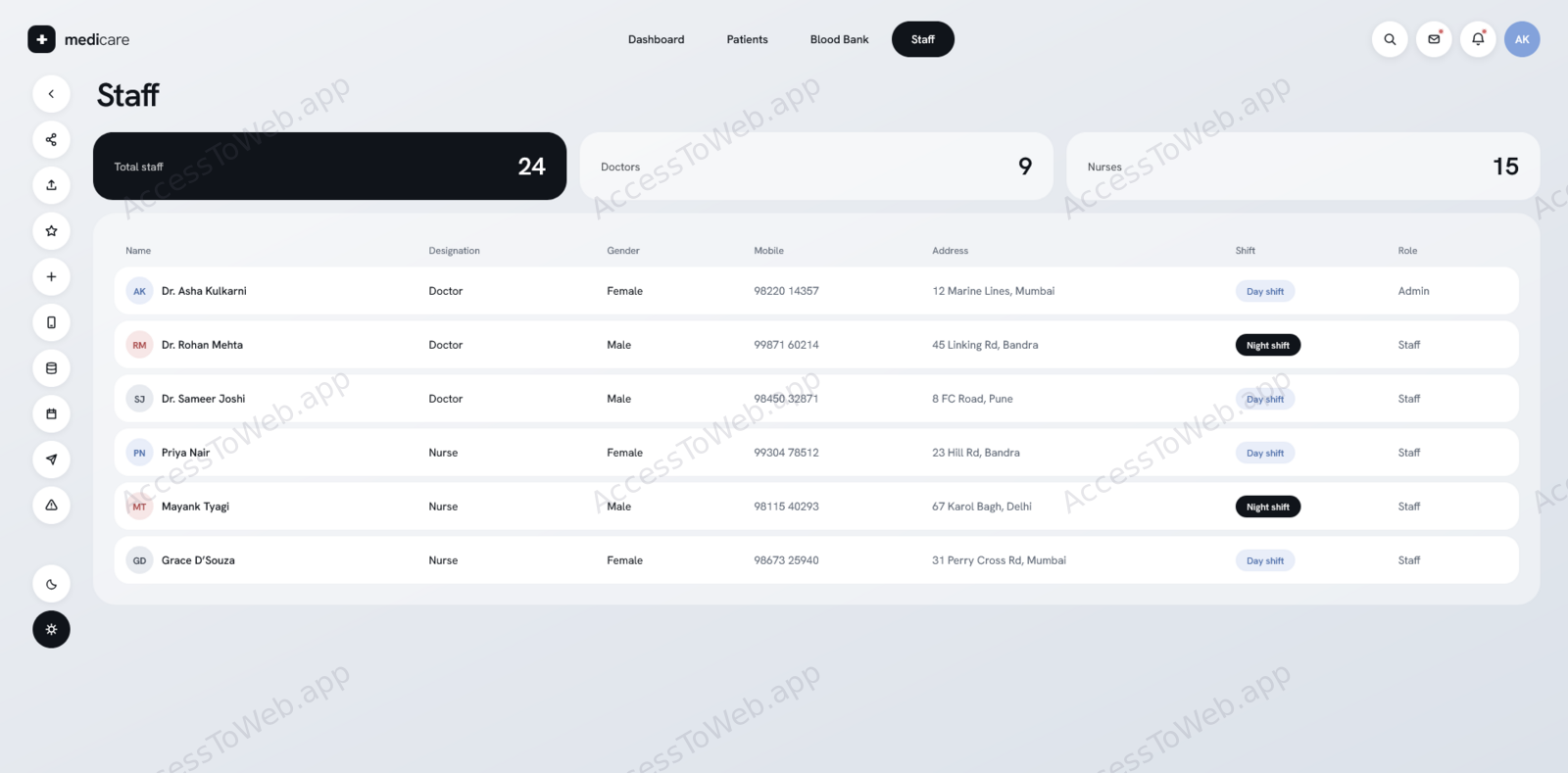The height and width of the screenshot is (773, 1568).
Task: Switch to light mode sun icon
Action: 51,629
